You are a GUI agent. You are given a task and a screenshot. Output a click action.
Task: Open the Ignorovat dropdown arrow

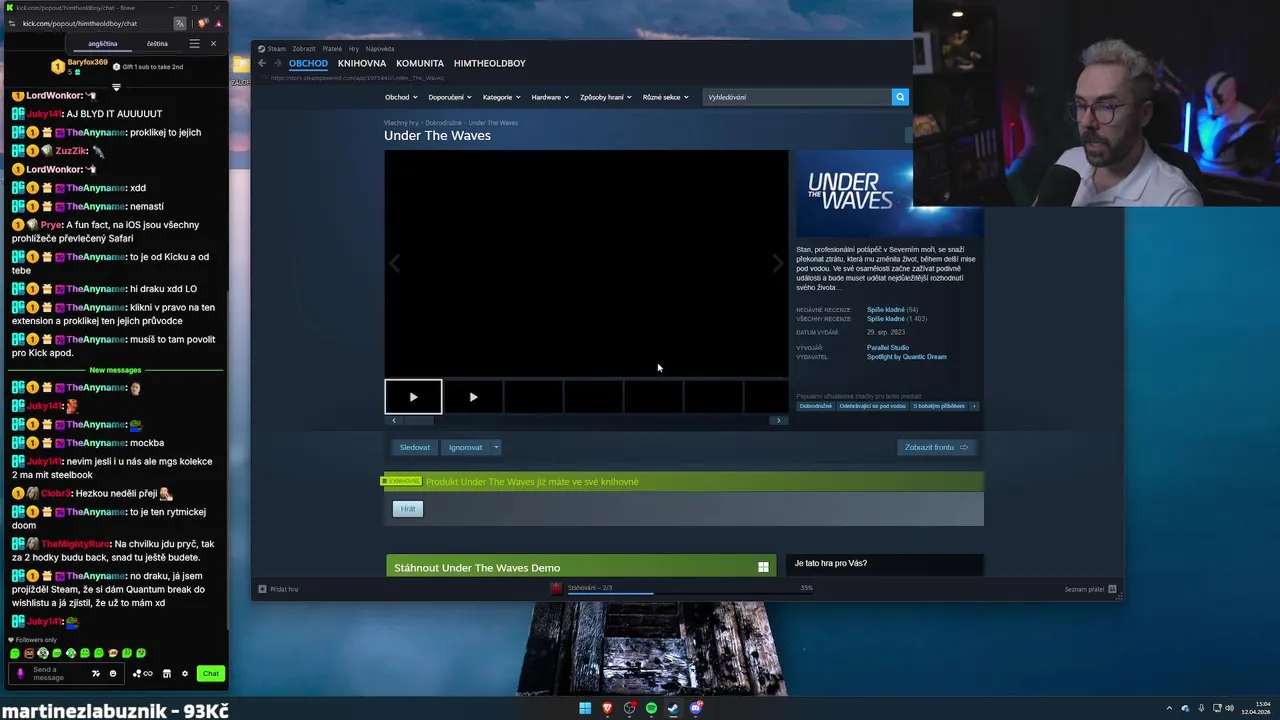pyautogui.click(x=495, y=447)
